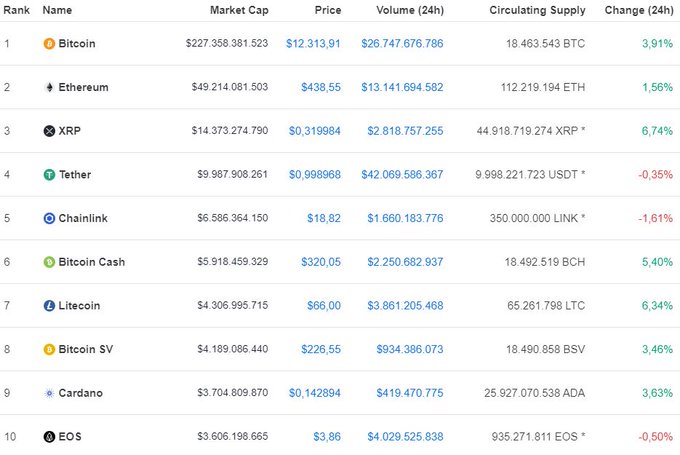Open the Chainlink name link
Image resolution: width=680 pixels, height=455 pixels.
click(83, 219)
